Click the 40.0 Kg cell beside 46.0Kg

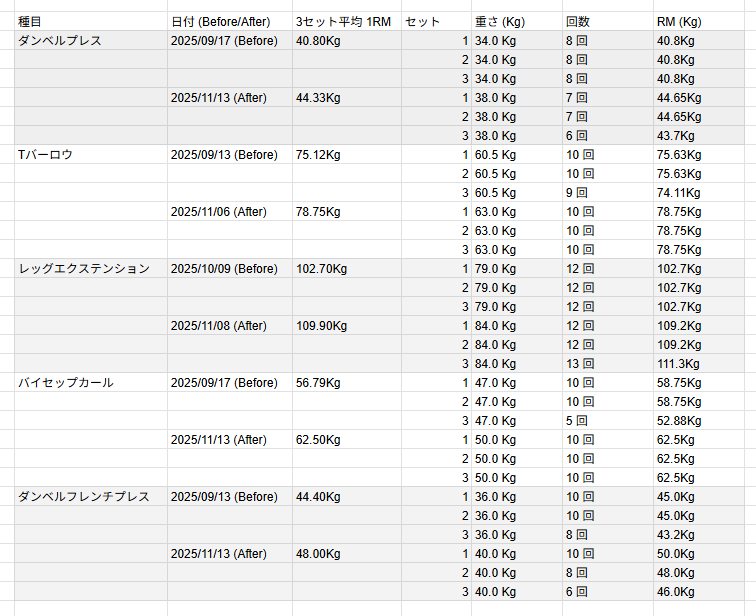point(517,592)
